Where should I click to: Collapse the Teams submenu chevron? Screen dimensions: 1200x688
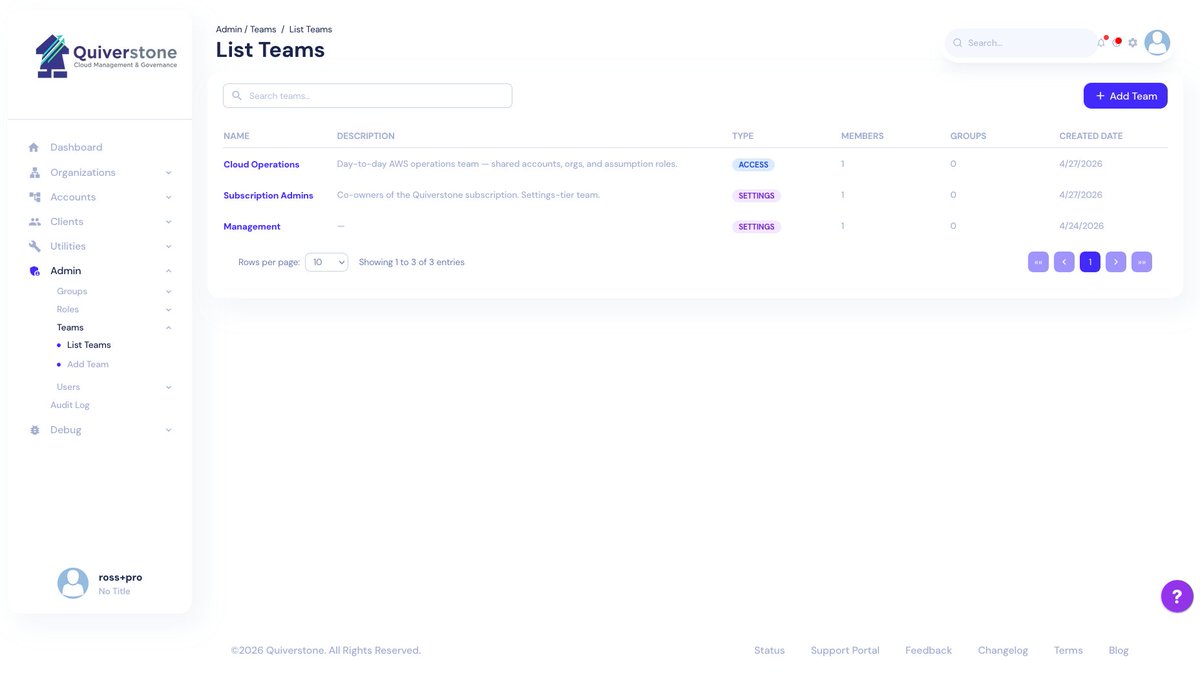pyautogui.click(x=168, y=328)
